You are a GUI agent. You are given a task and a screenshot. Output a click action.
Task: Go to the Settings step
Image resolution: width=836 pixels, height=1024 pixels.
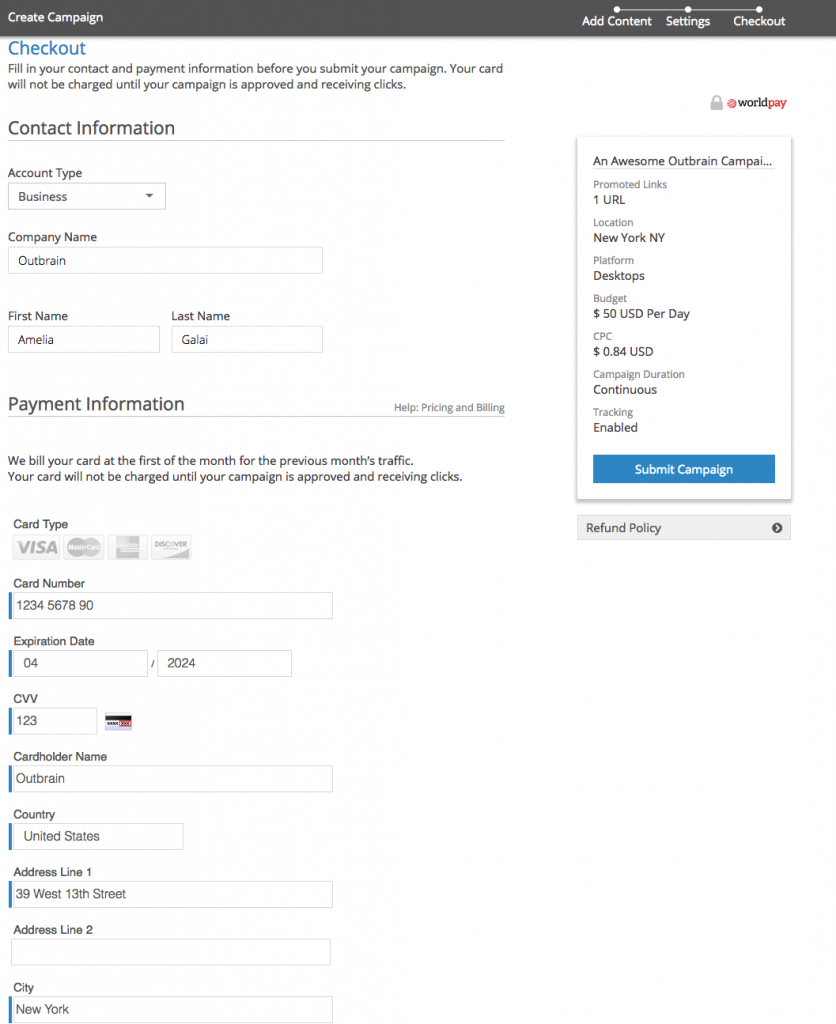(x=688, y=21)
